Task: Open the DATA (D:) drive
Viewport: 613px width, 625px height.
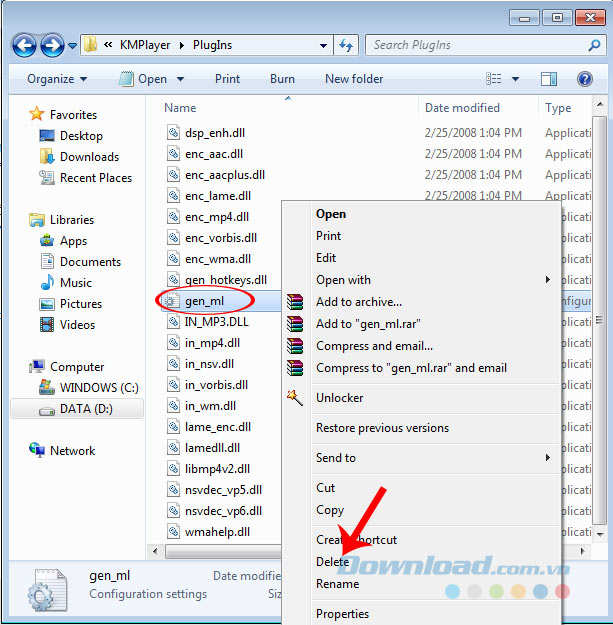Action: click(77, 409)
